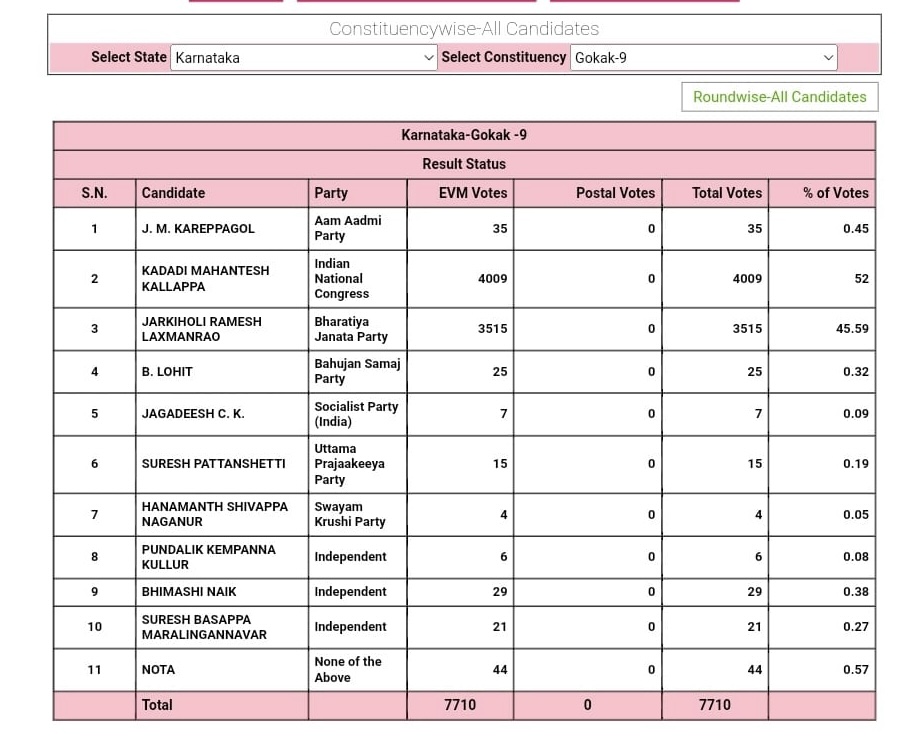Click candidate name Bhimashi Naik

[x=189, y=592]
